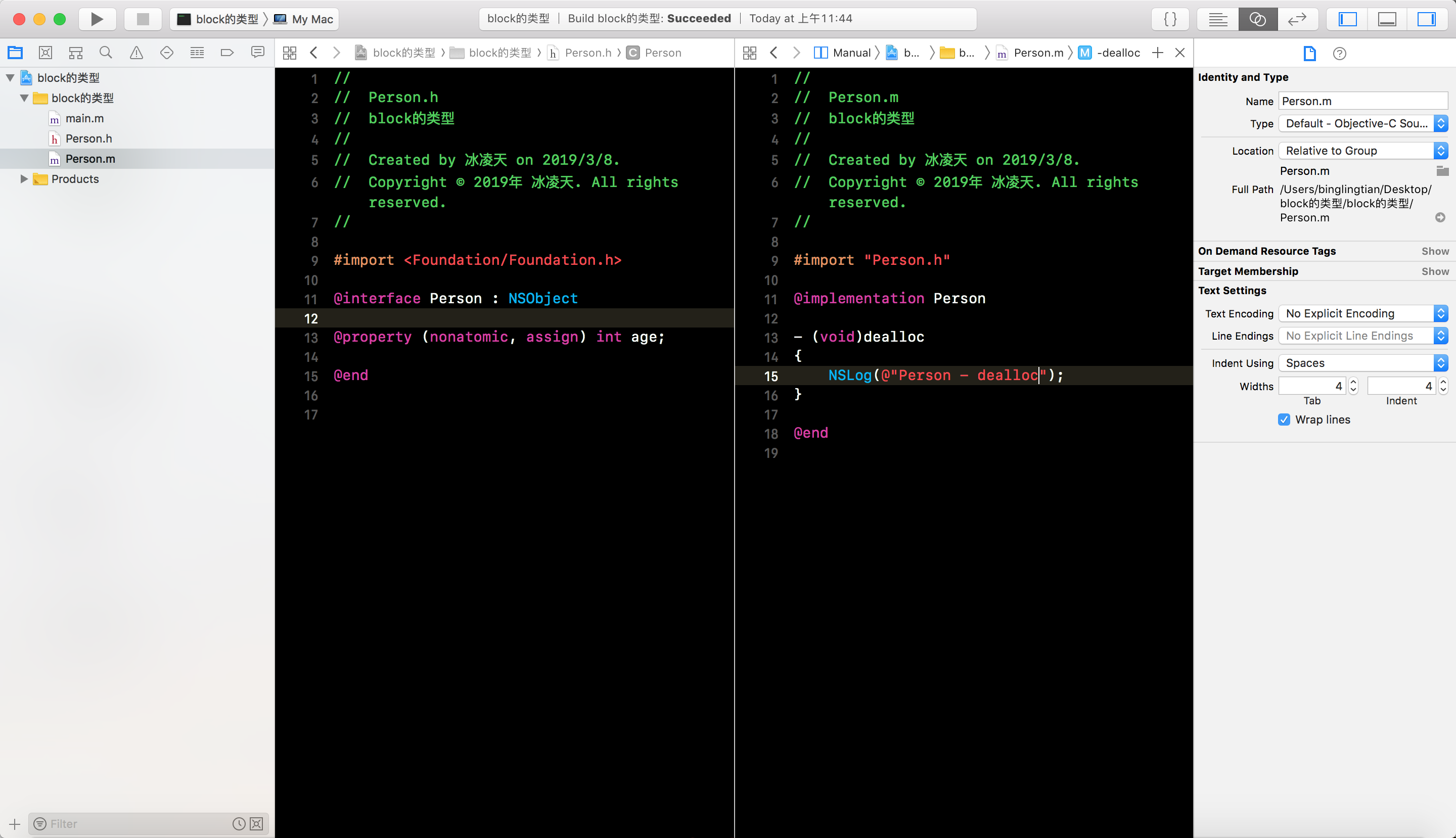
Task: Select main.m in the project navigator
Action: pyautogui.click(x=84, y=119)
